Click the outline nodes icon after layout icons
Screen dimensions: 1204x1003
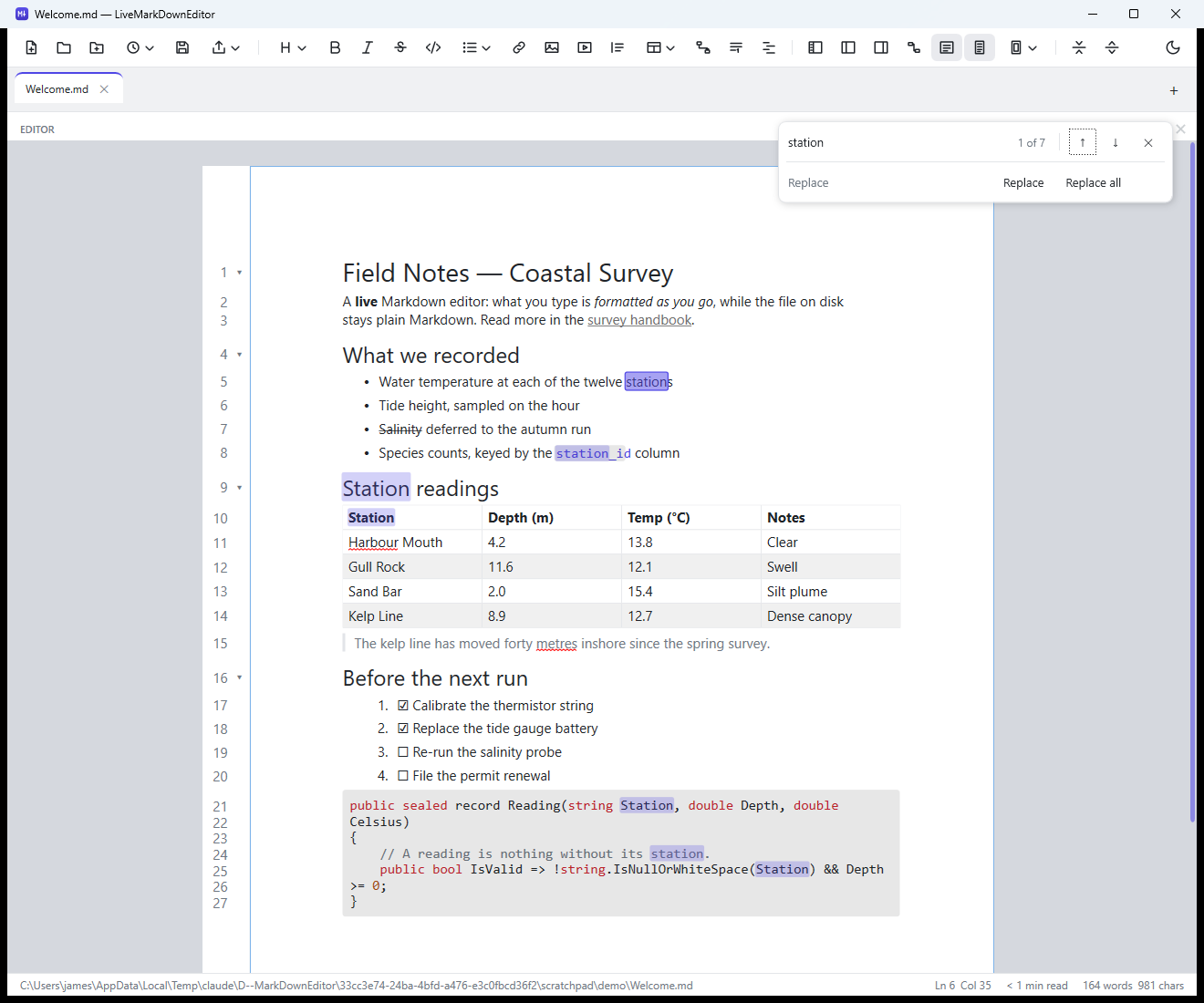click(x=914, y=47)
